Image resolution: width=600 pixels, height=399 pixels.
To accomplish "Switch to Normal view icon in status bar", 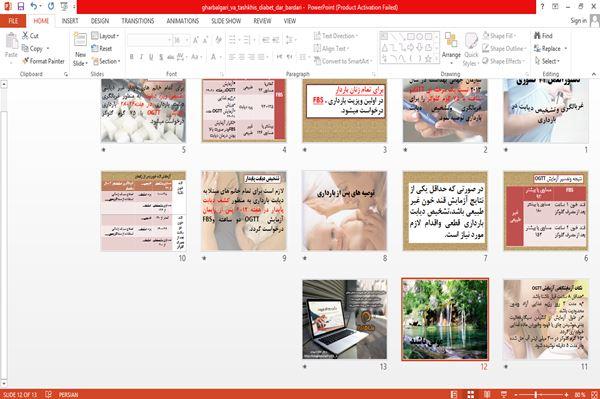I will 454,394.
